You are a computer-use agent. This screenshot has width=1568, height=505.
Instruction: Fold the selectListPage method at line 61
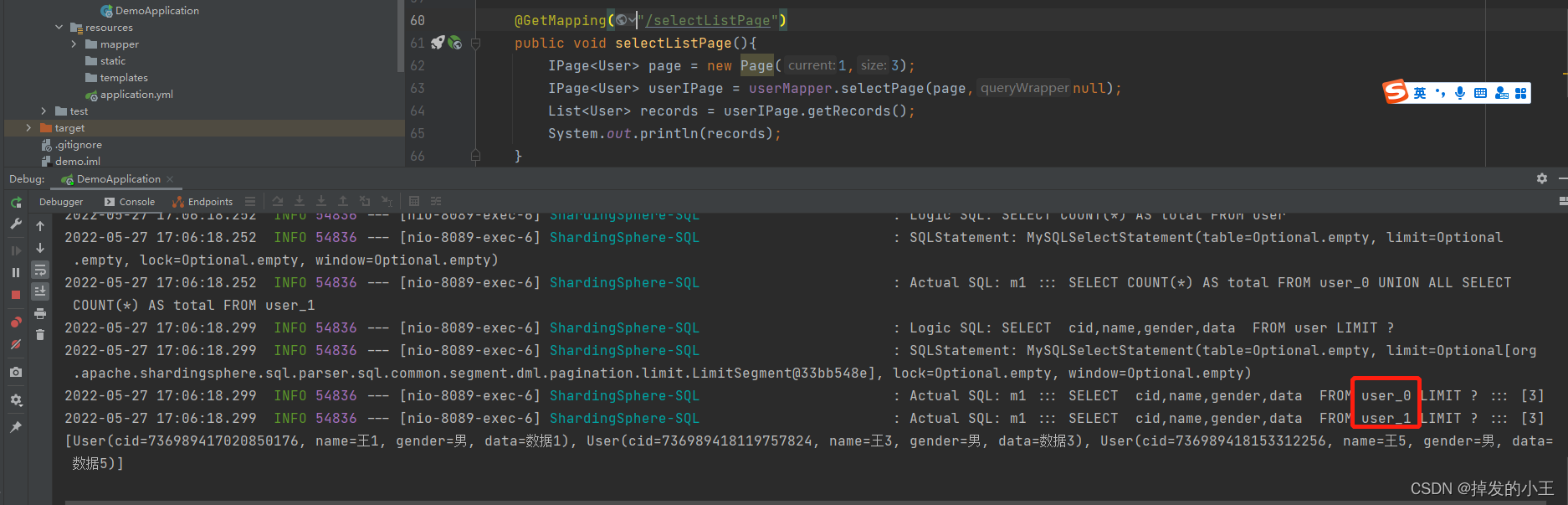tap(475, 43)
